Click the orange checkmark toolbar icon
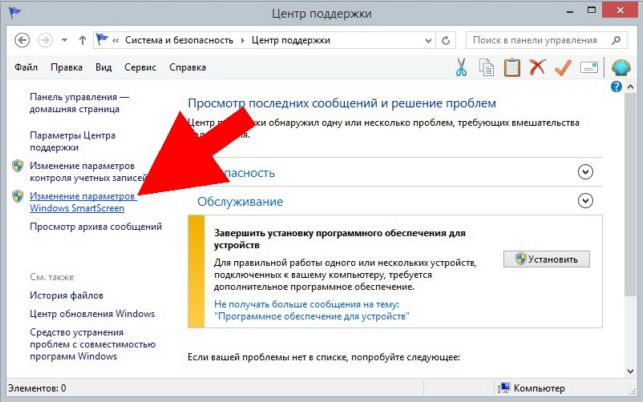Viewport: 643px width, 402px height. [563, 67]
